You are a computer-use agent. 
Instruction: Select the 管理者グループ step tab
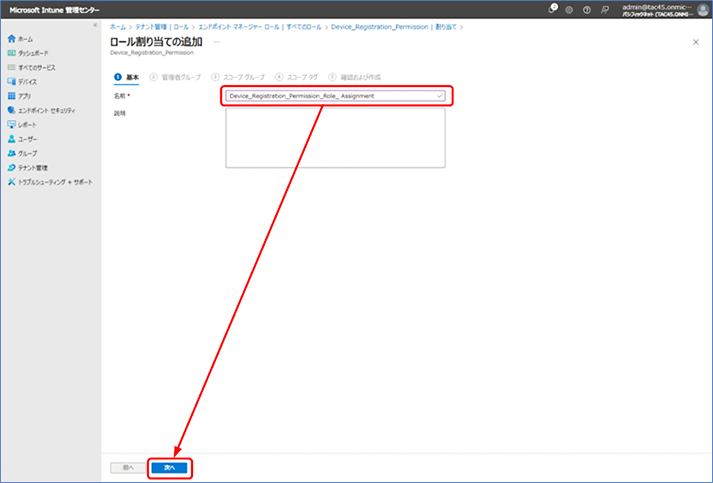pyautogui.click(x=175, y=77)
